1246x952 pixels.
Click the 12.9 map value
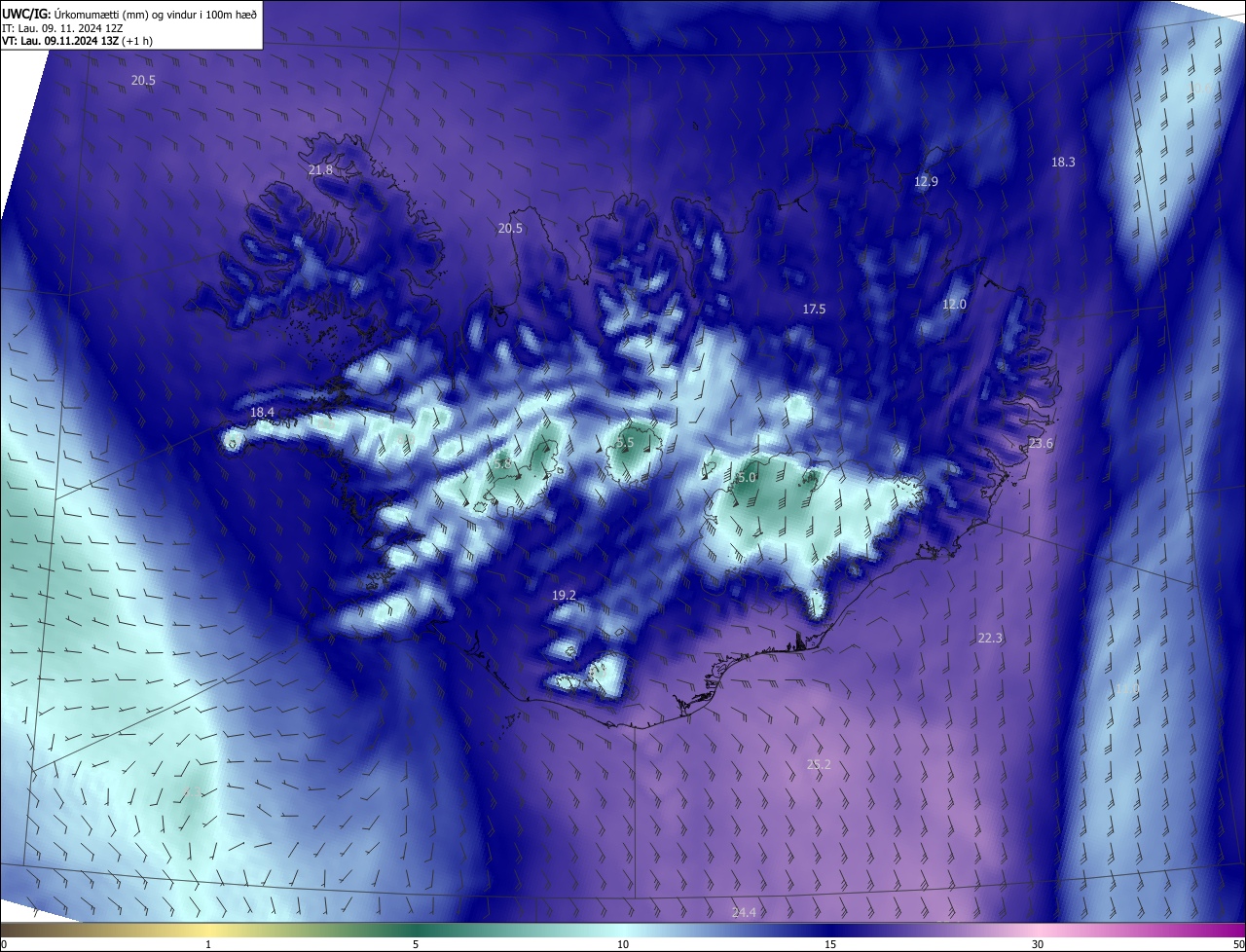pyautogui.click(x=926, y=182)
